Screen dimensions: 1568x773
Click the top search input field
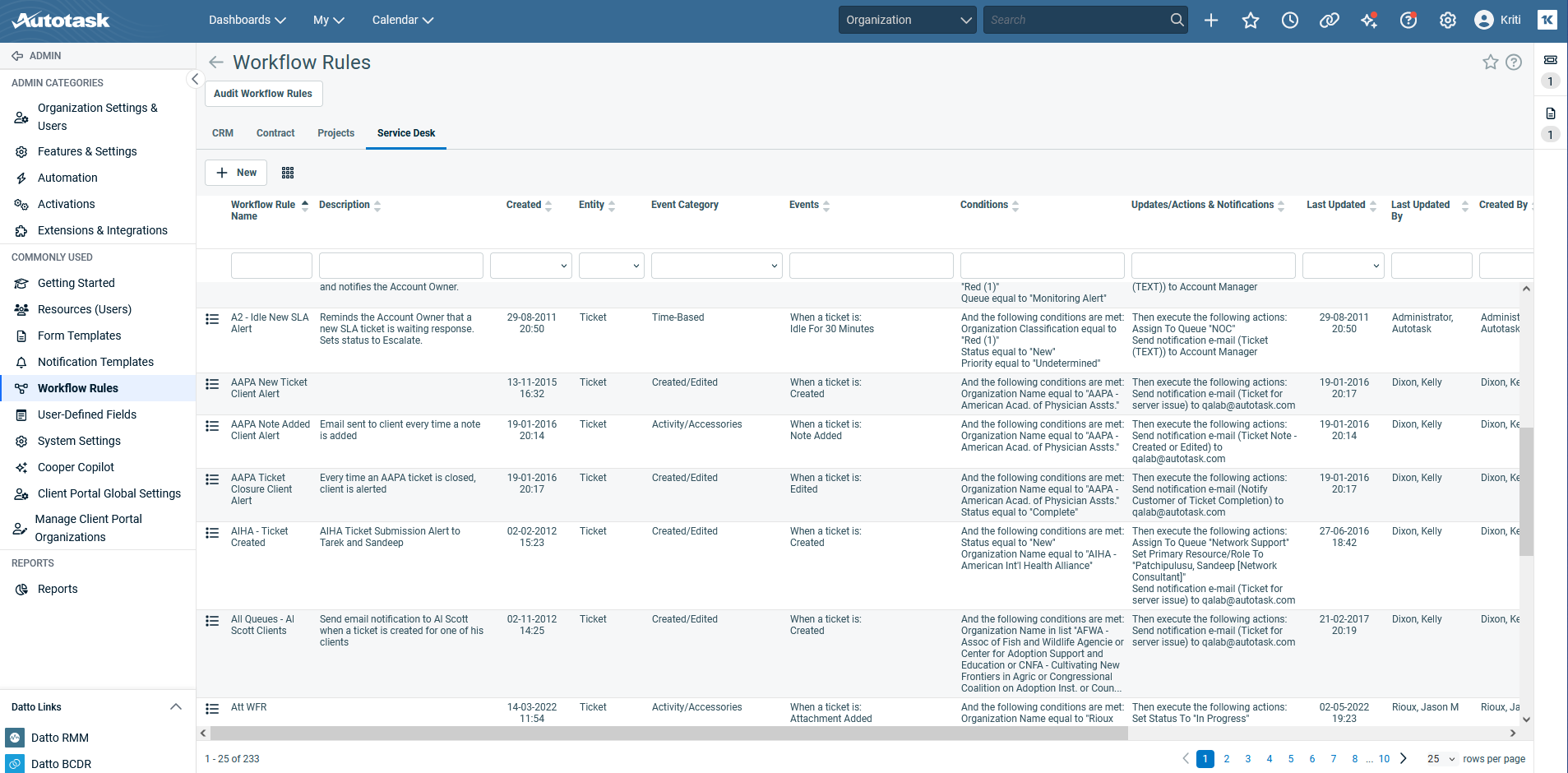coord(1075,20)
